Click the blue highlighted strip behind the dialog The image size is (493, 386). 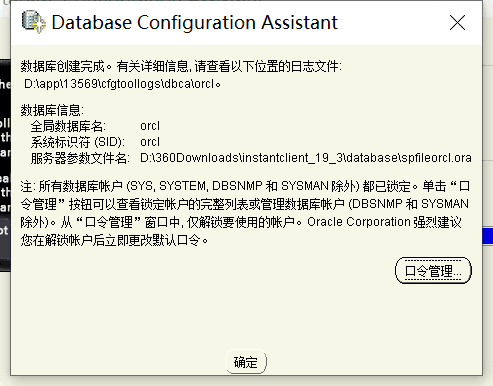[488, 236]
